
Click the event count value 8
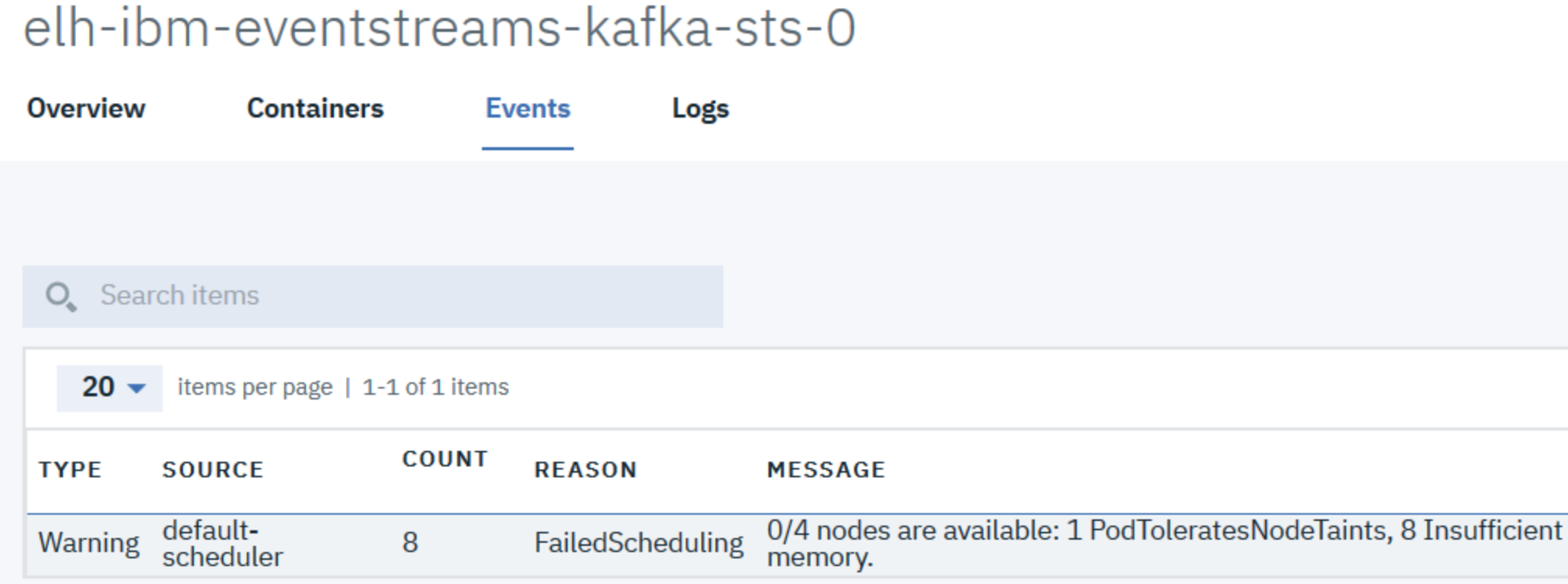pyautogui.click(x=410, y=543)
